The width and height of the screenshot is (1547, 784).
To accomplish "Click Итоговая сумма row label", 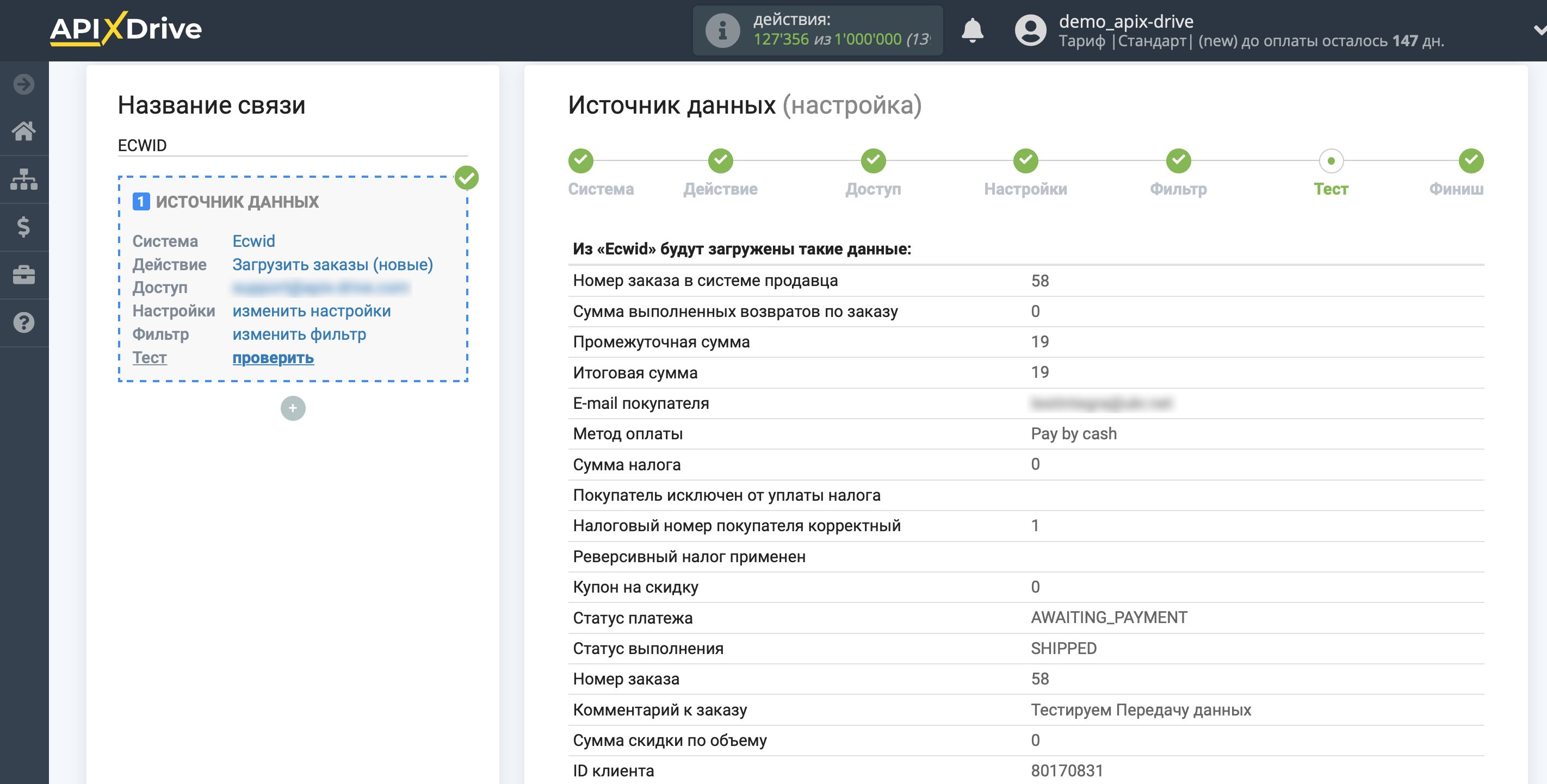I will pyautogui.click(x=635, y=373).
